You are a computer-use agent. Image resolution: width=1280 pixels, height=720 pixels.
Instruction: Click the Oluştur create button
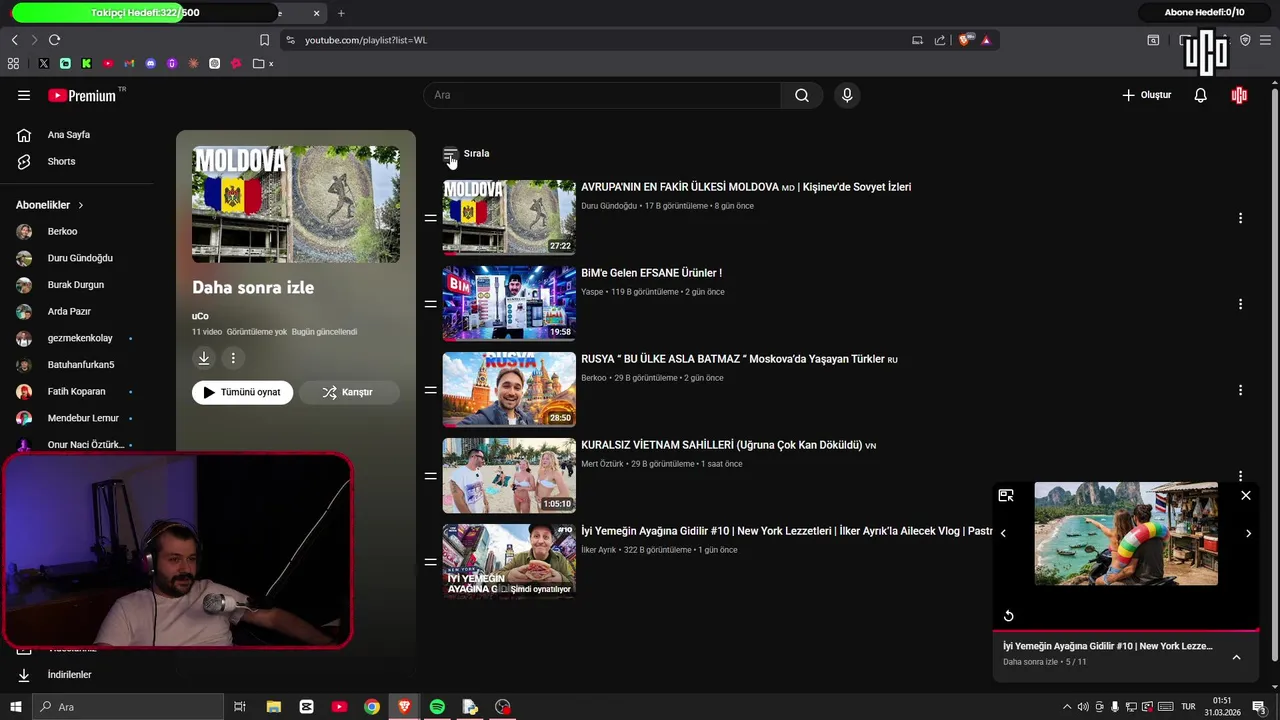coord(1146,95)
